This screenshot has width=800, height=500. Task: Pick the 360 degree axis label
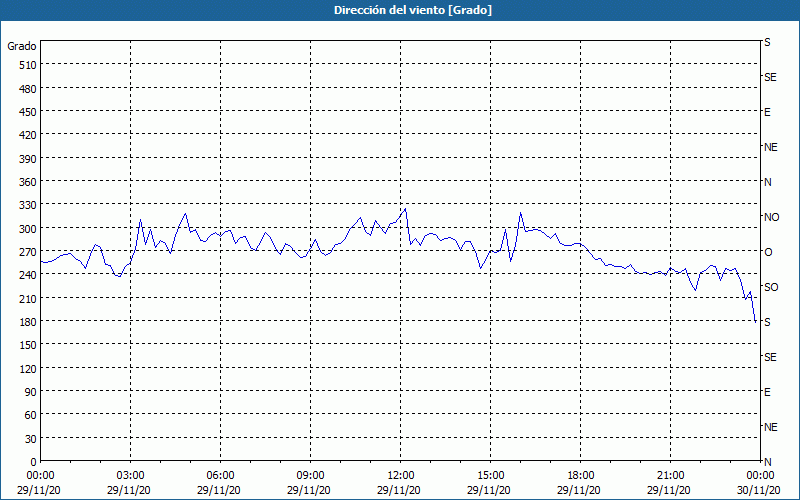(x=29, y=182)
